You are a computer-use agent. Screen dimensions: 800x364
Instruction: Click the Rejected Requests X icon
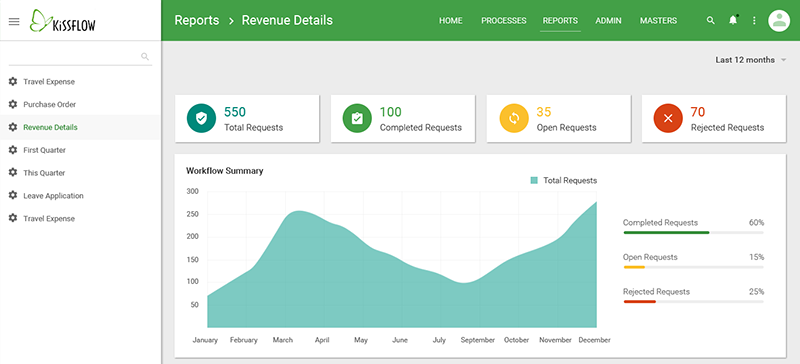pyautogui.click(x=668, y=118)
